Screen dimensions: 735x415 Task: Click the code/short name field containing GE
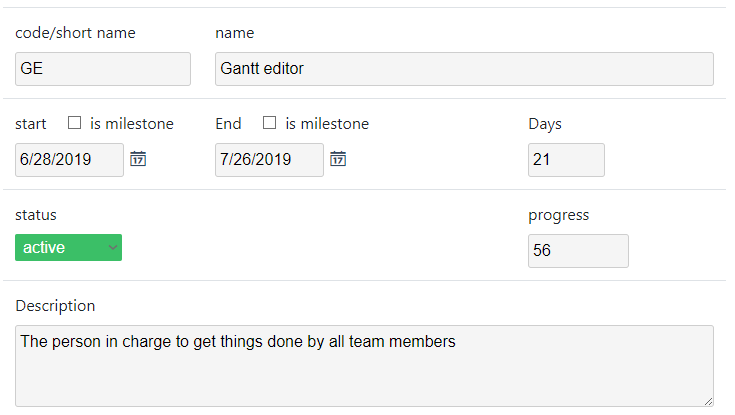click(103, 69)
